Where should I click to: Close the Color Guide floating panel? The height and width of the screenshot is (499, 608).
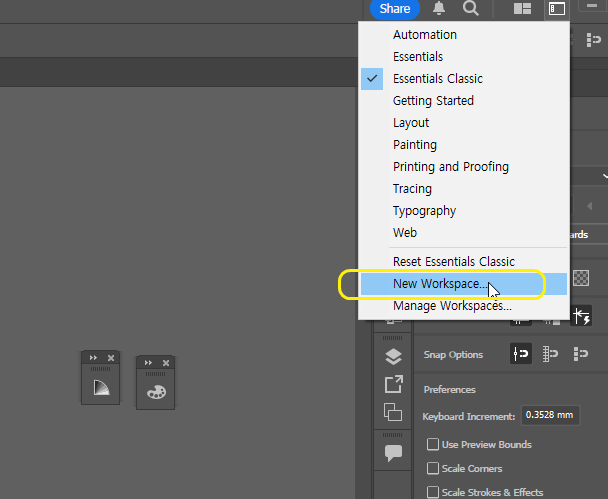click(111, 358)
